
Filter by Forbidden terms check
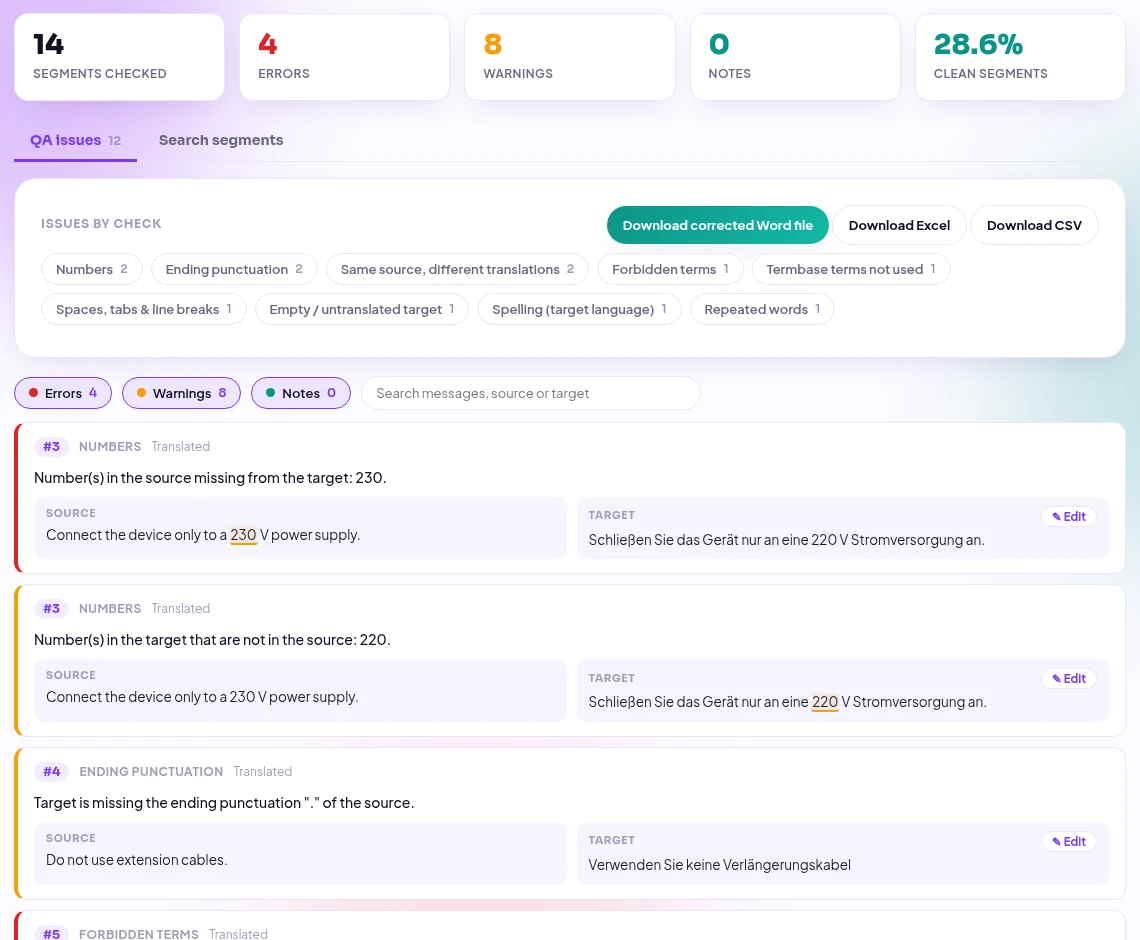pyautogui.click(x=670, y=269)
